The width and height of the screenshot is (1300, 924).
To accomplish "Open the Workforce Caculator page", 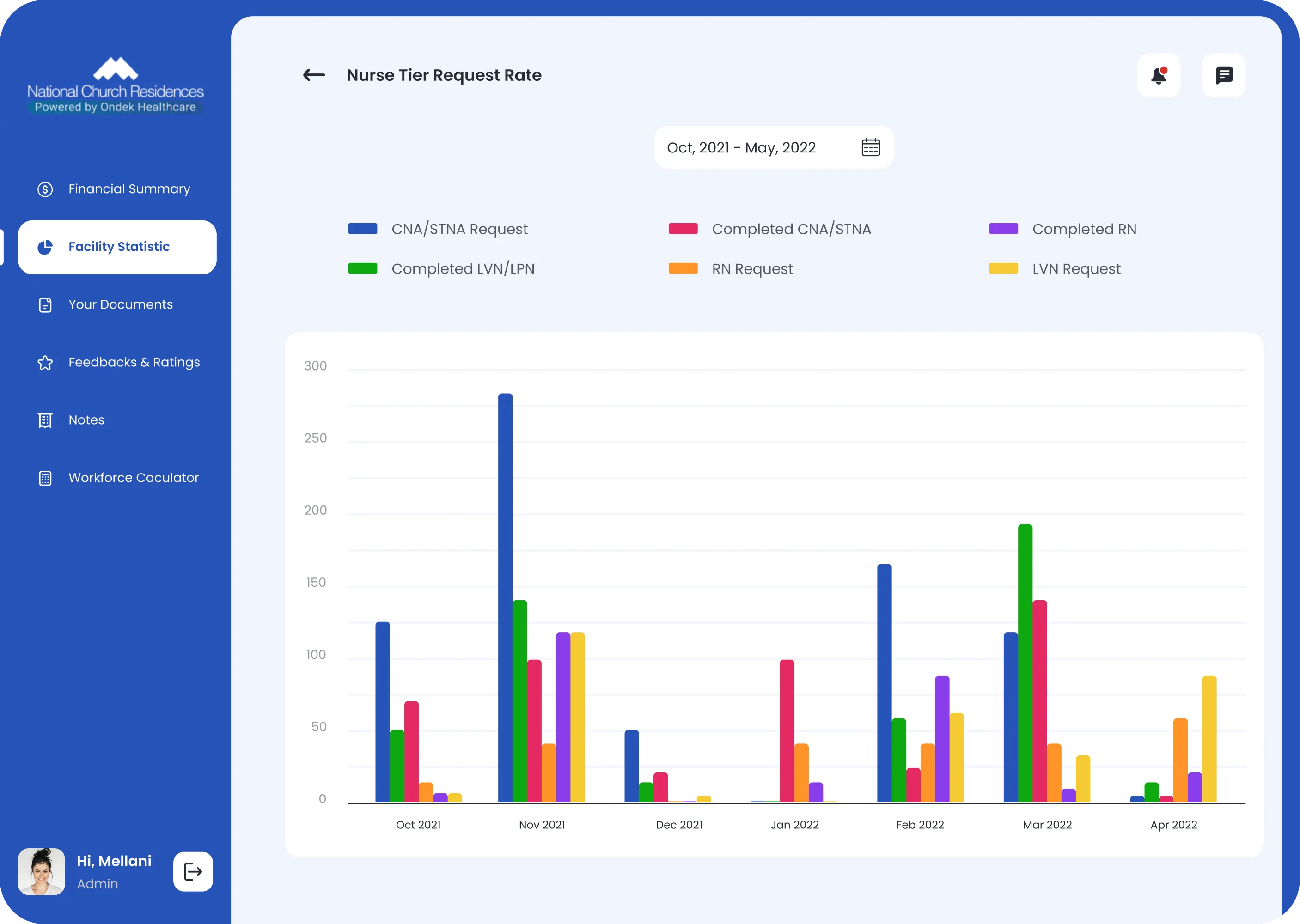I will tap(117, 479).
